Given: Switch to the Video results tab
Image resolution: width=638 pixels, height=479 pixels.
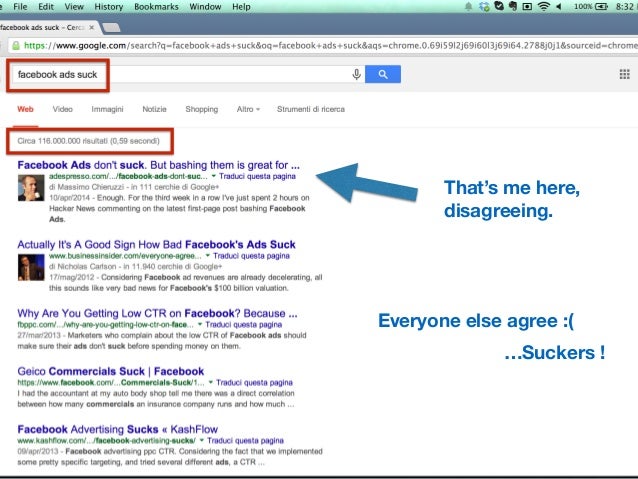Looking at the screenshot, I should pyautogui.click(x=62, y=109).
